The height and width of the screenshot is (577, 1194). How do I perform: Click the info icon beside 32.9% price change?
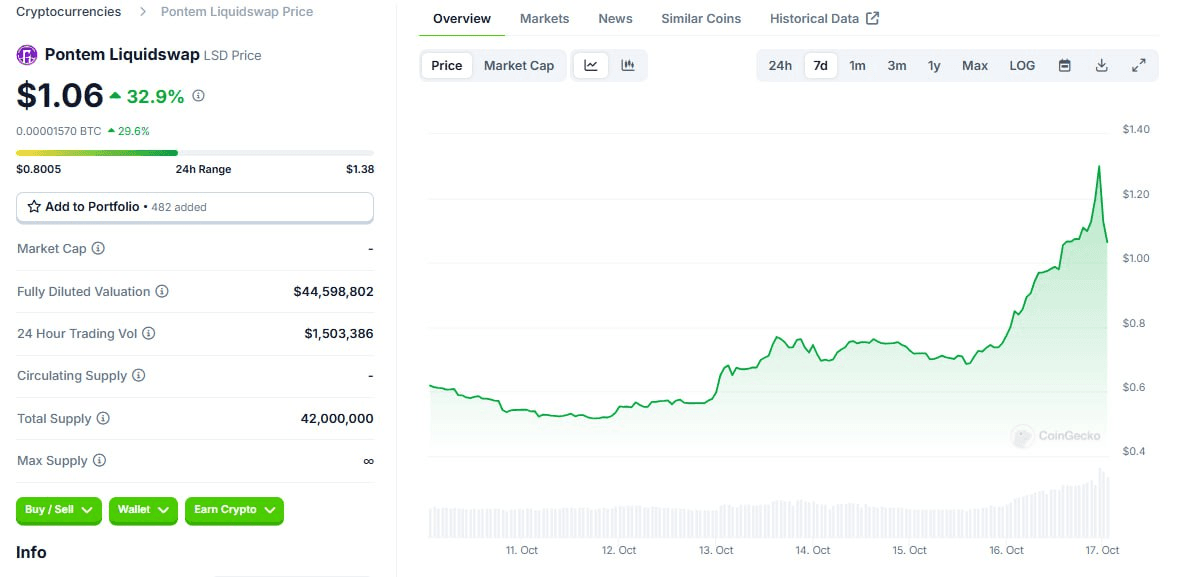(x=199, y=96)
